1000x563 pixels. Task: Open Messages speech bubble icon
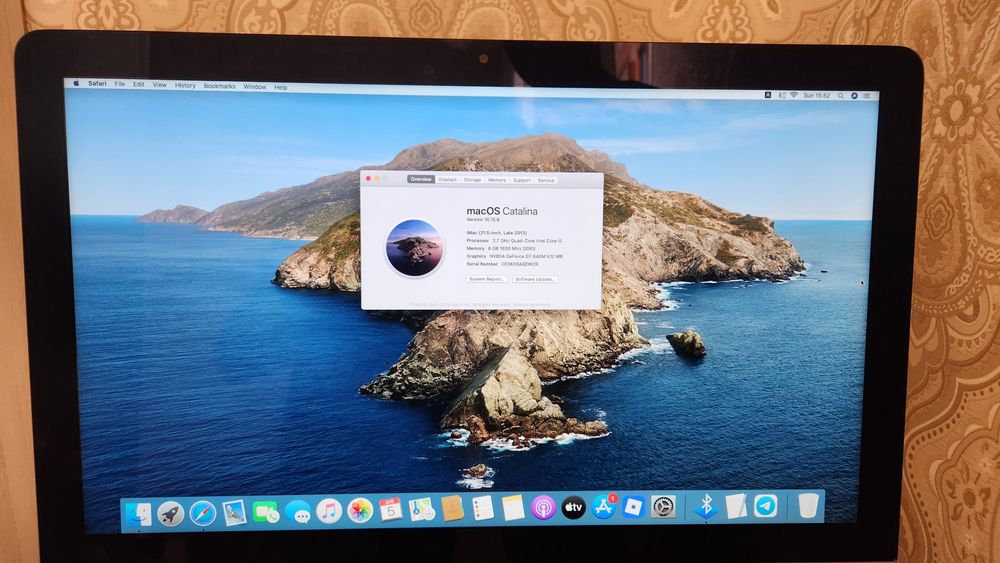(298, 511)
